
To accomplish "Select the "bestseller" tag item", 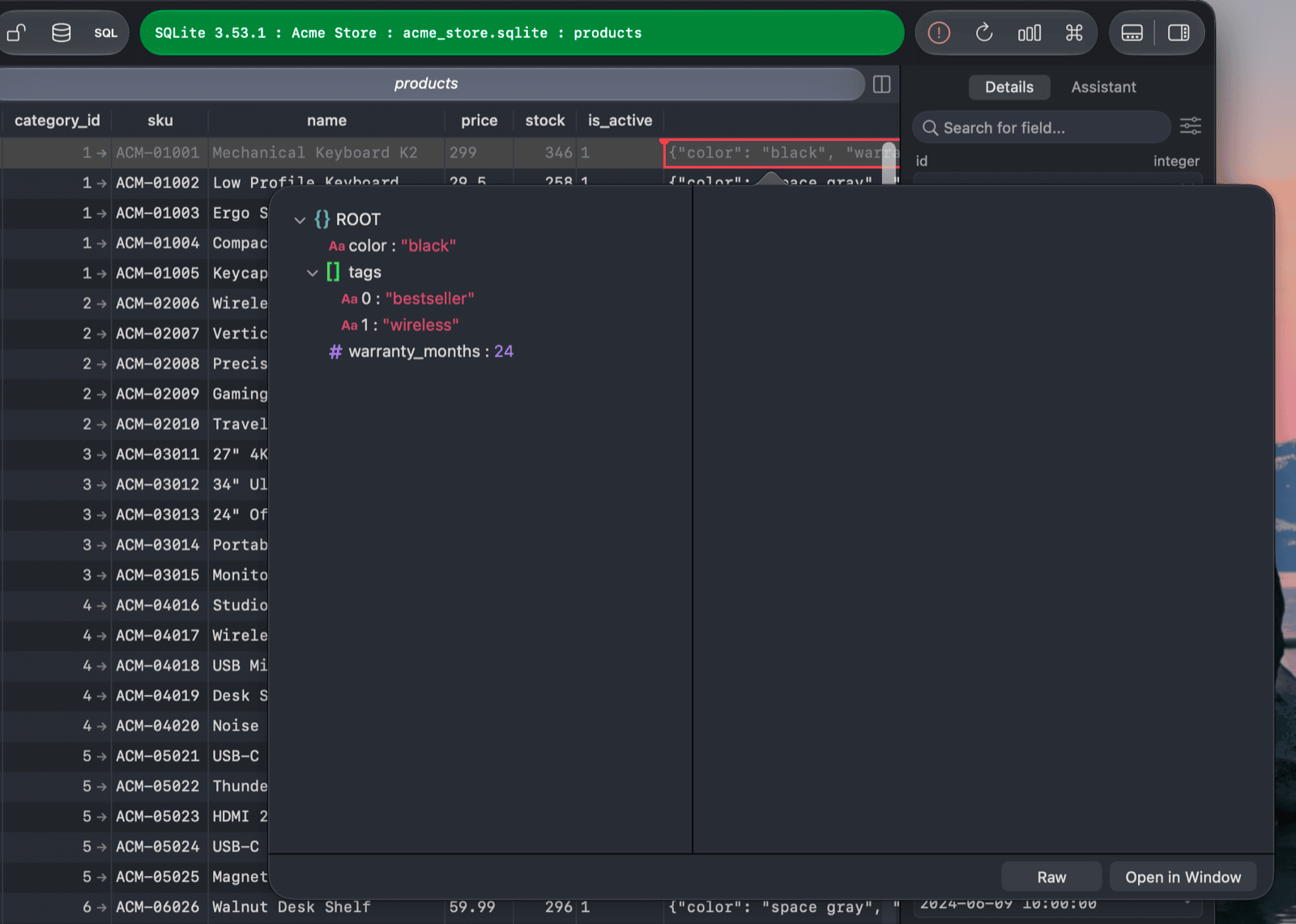I will [407, 299].
